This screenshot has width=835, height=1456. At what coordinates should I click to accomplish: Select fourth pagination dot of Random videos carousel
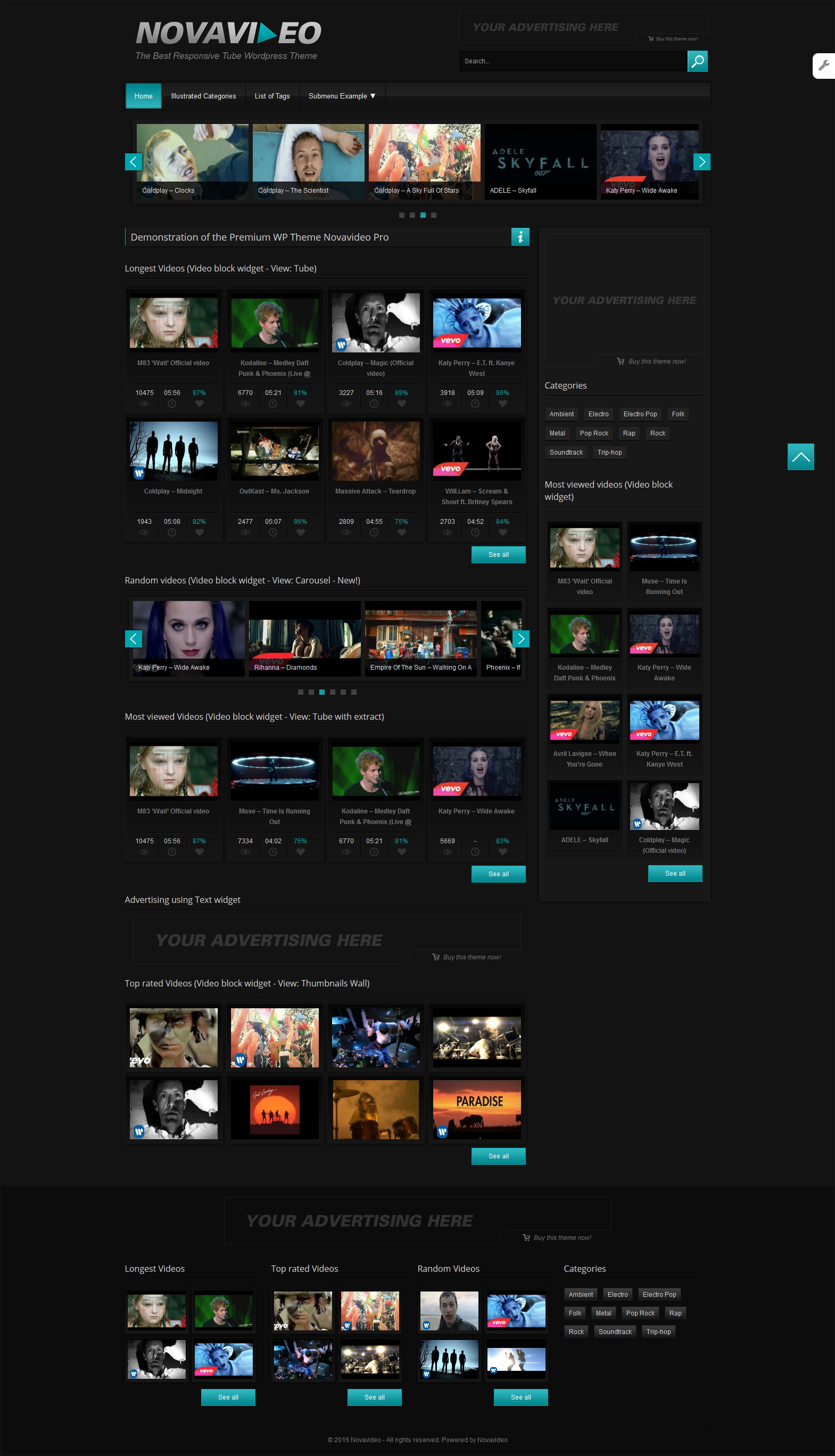point(333,692)
